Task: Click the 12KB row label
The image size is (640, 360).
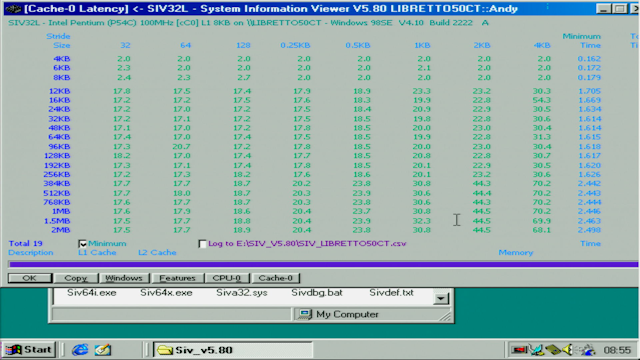Action: tap(59, 91)
